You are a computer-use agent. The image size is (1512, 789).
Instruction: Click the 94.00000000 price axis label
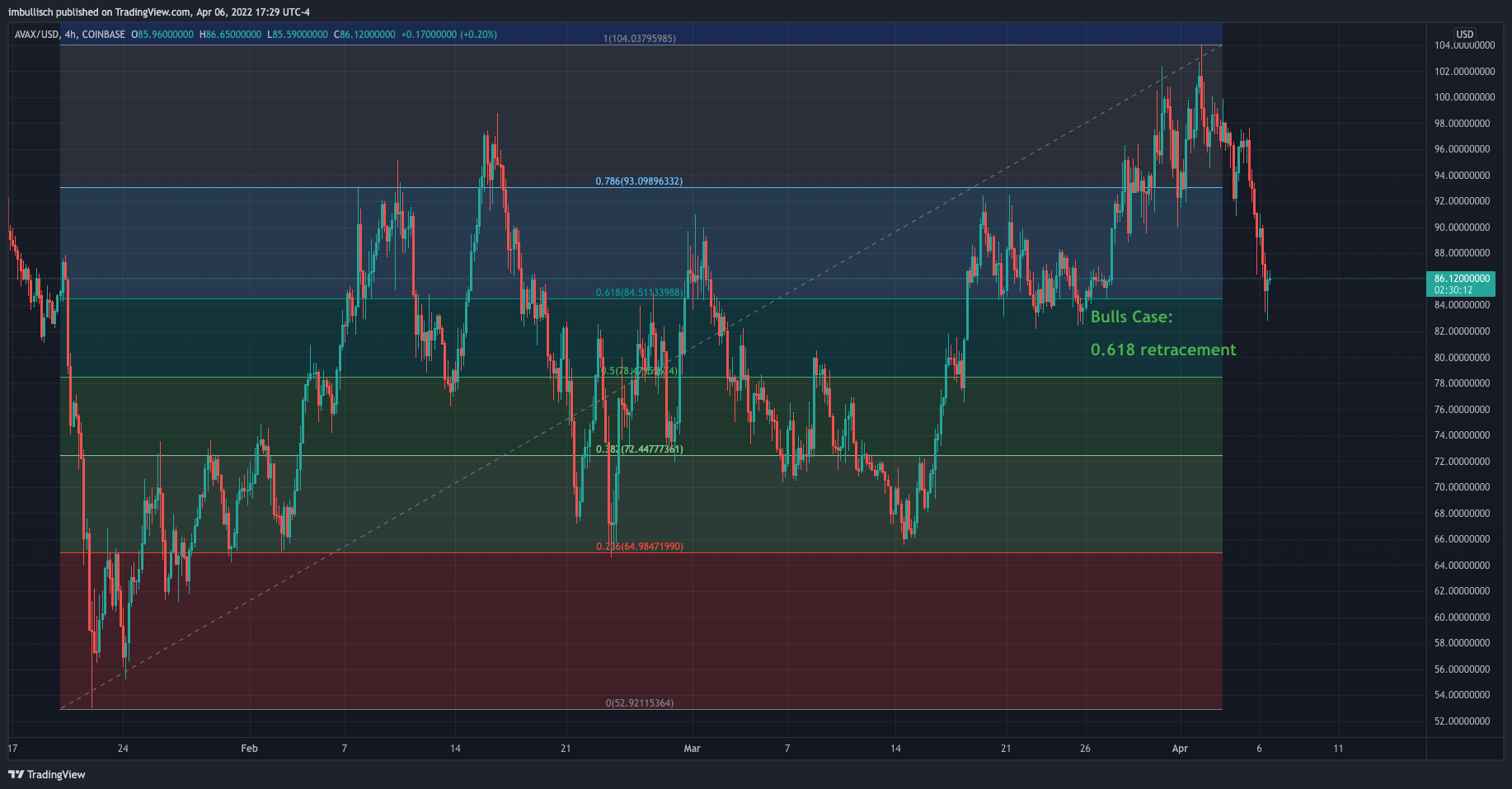coord(1464,176)
